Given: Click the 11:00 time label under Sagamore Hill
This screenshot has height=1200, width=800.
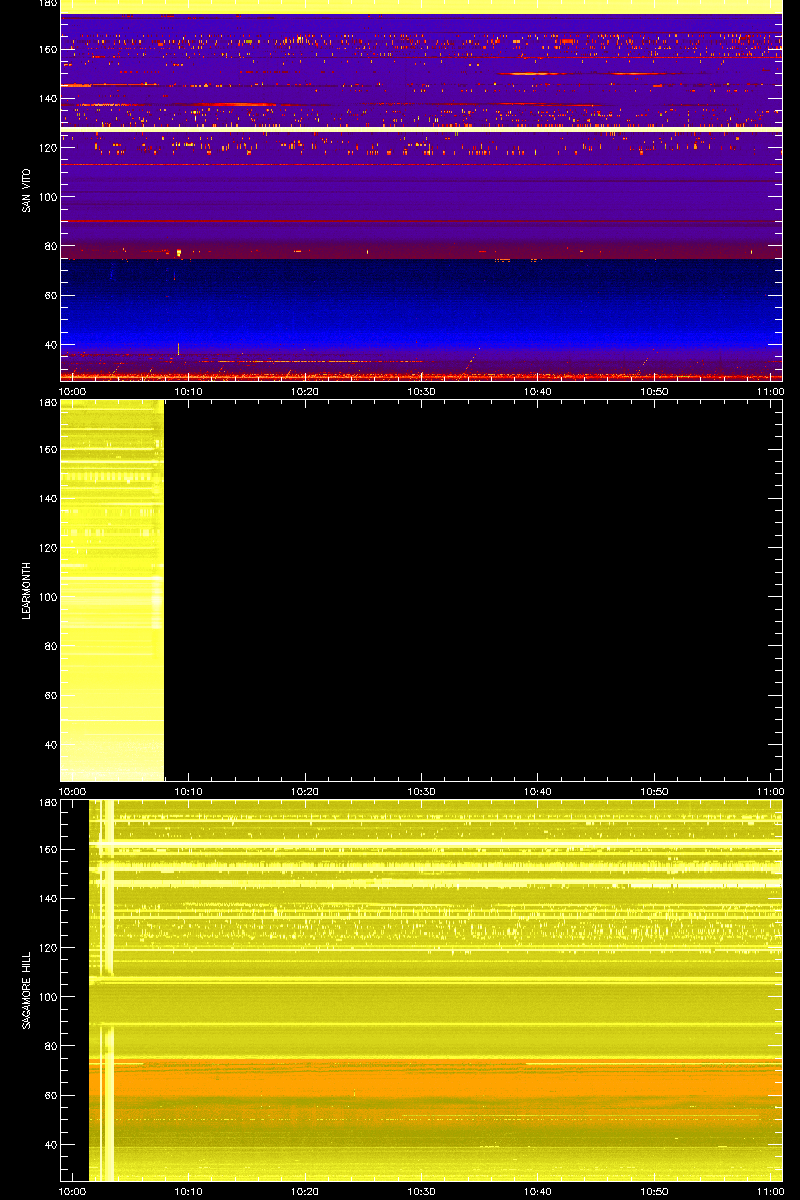Looking at the screenshot, I should tap(770, 1192).
